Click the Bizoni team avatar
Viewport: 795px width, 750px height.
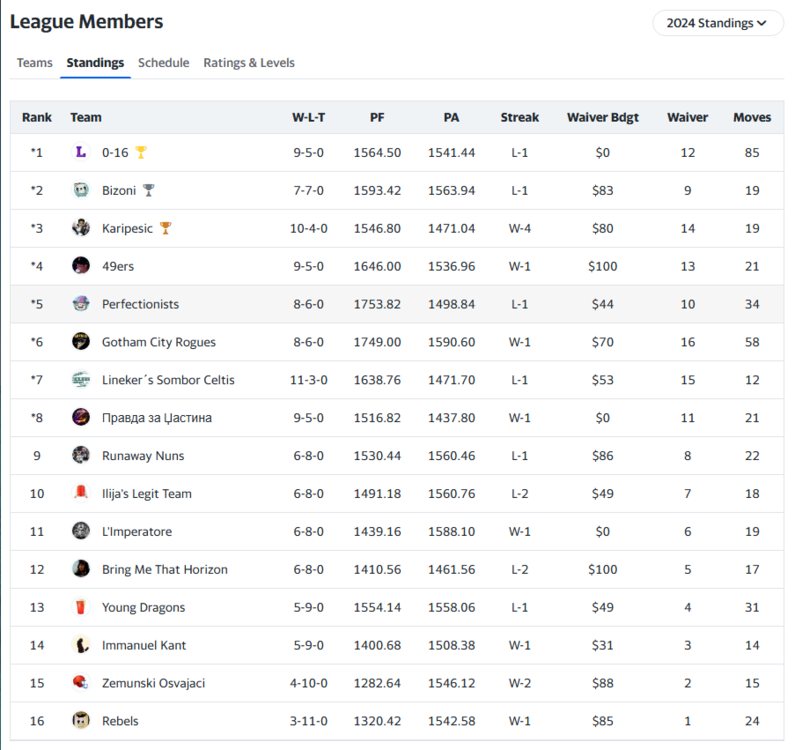pos(81,190)
